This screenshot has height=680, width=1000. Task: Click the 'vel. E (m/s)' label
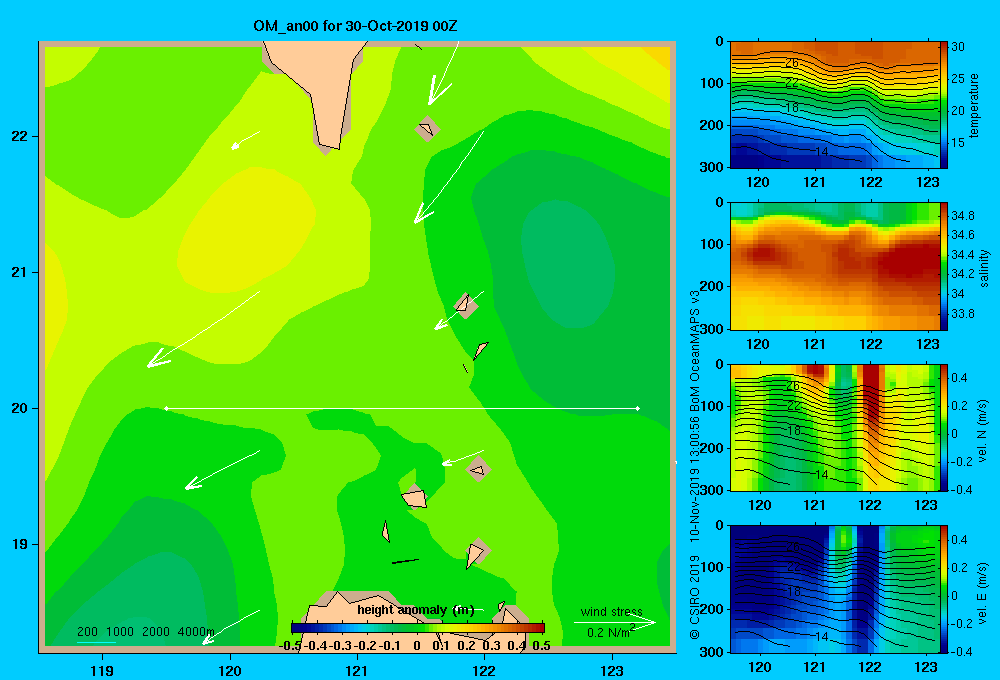click(x=983, y=592)
